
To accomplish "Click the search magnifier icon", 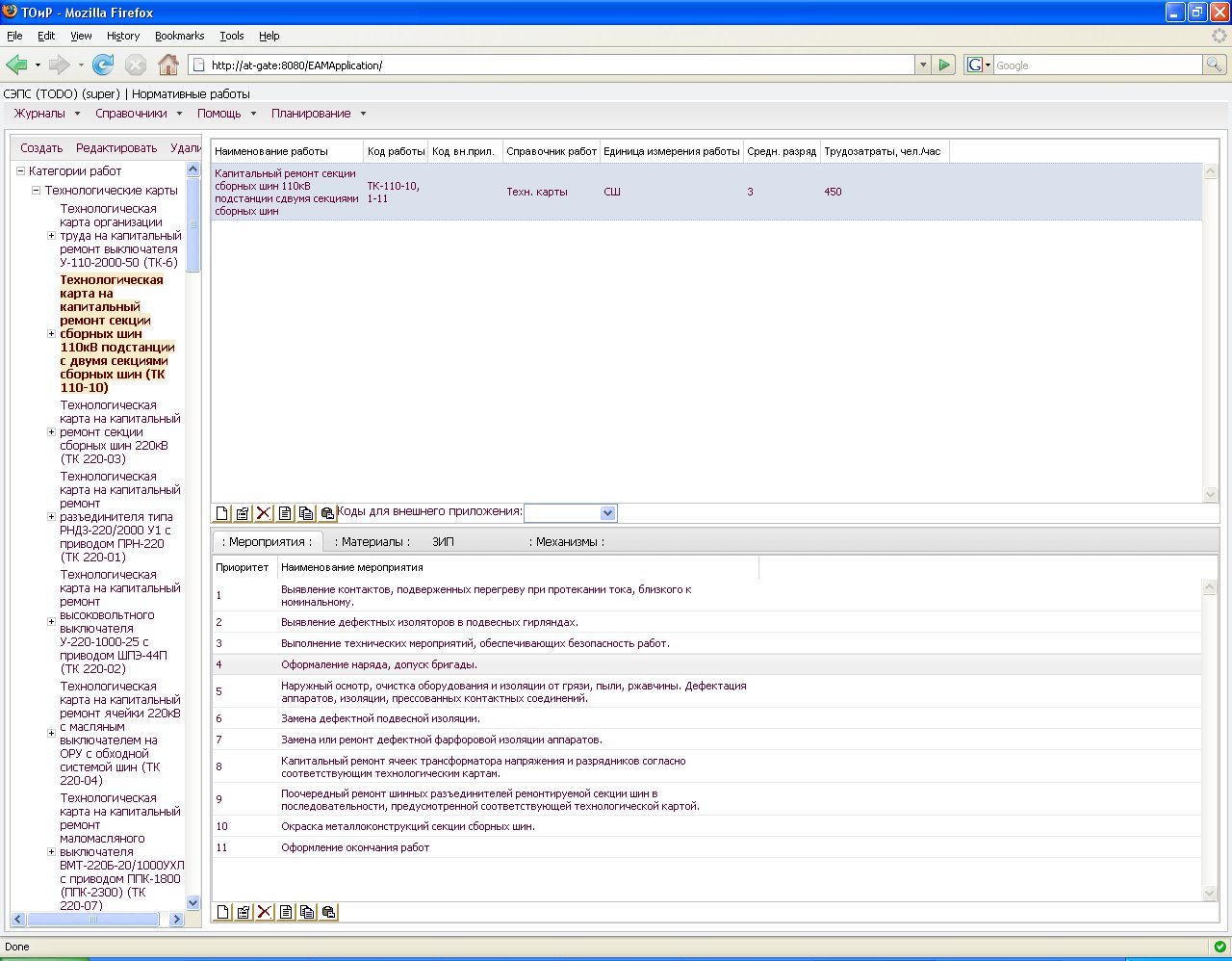I will pos(1215,65).
